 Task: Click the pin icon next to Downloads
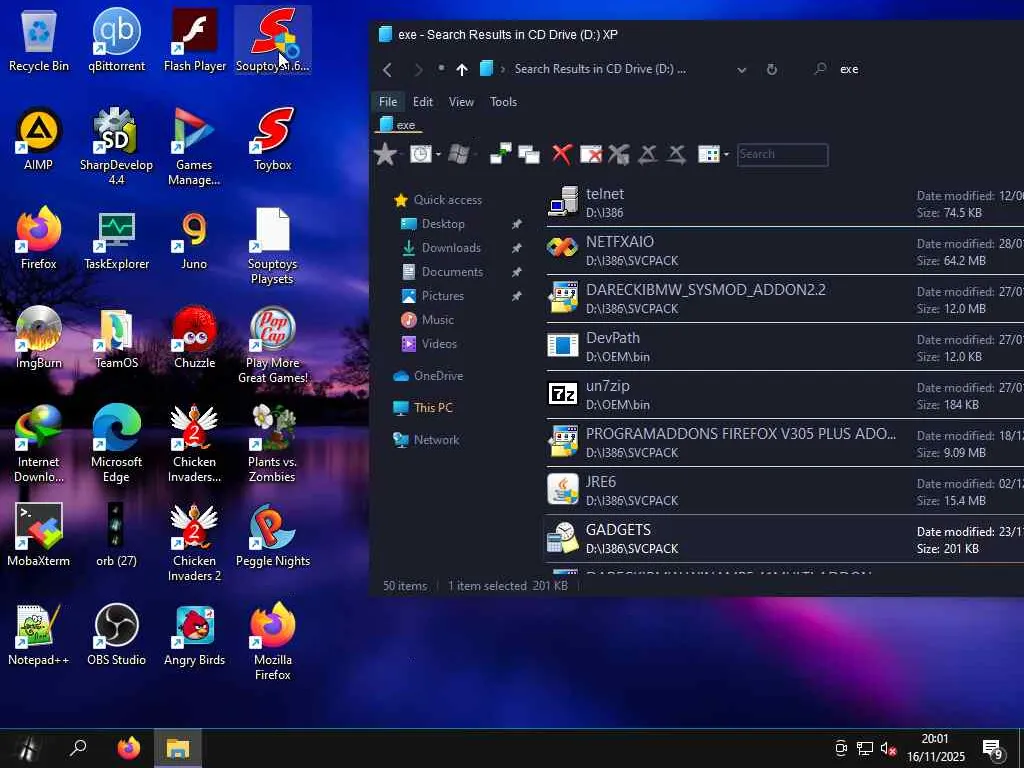pyautogui.click(x=516, y=248)
